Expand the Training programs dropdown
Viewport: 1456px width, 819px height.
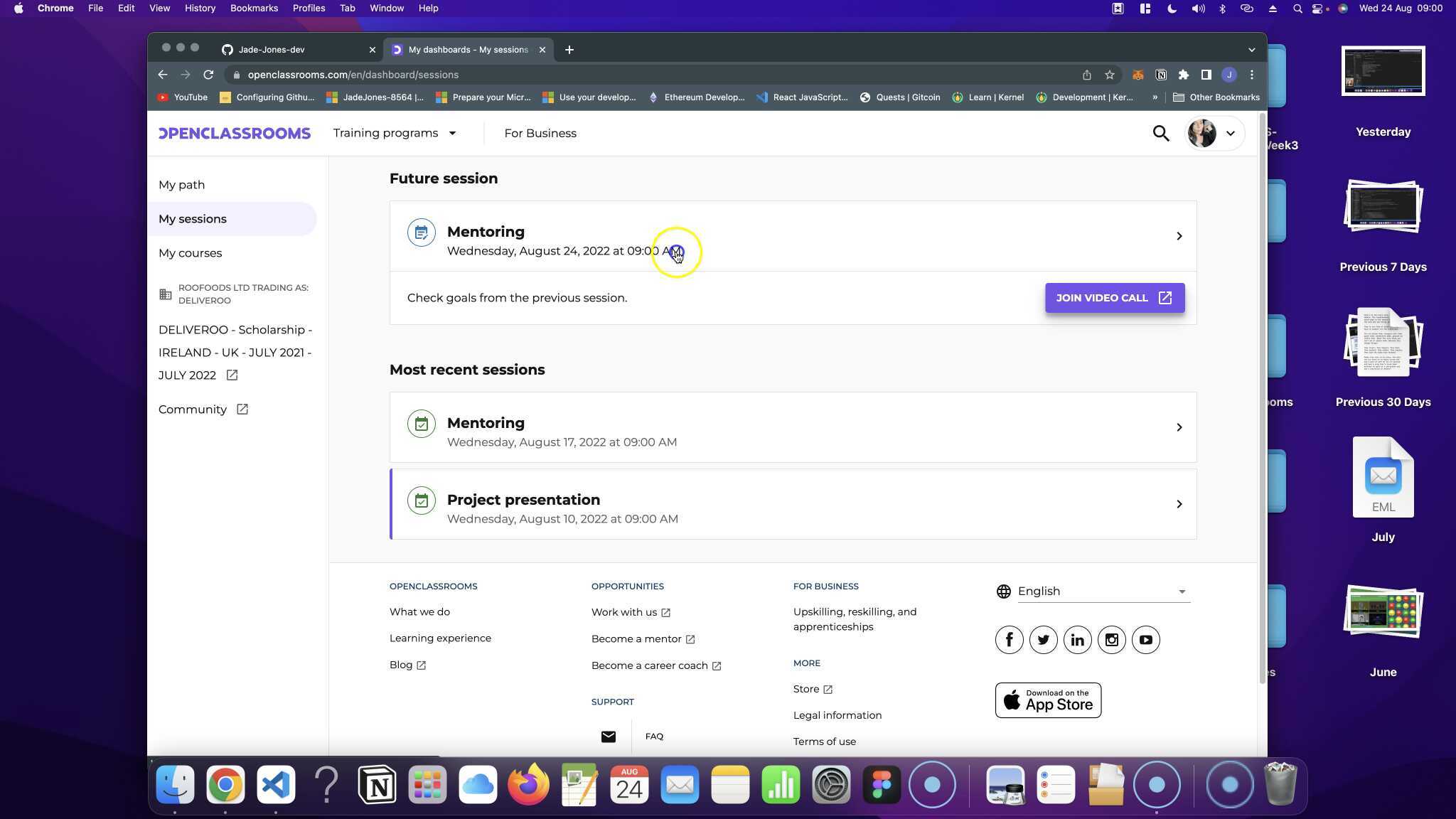395,134
